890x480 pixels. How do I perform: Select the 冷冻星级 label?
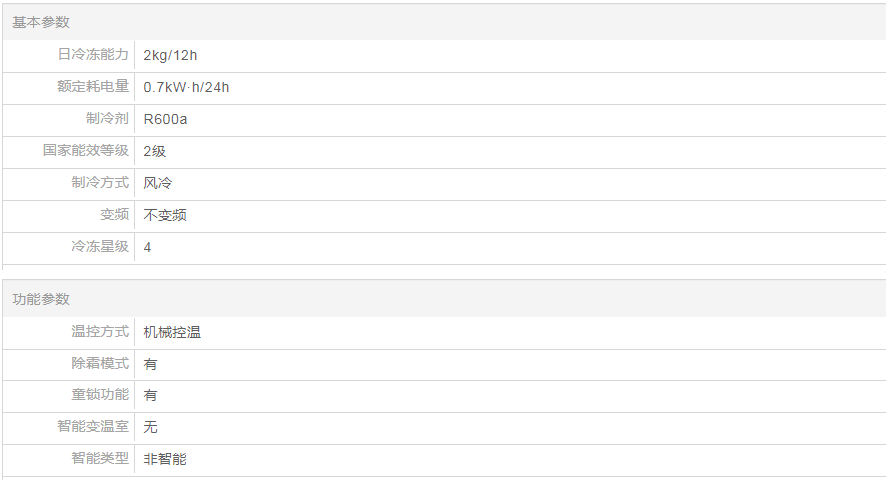[x=100, y=247]
